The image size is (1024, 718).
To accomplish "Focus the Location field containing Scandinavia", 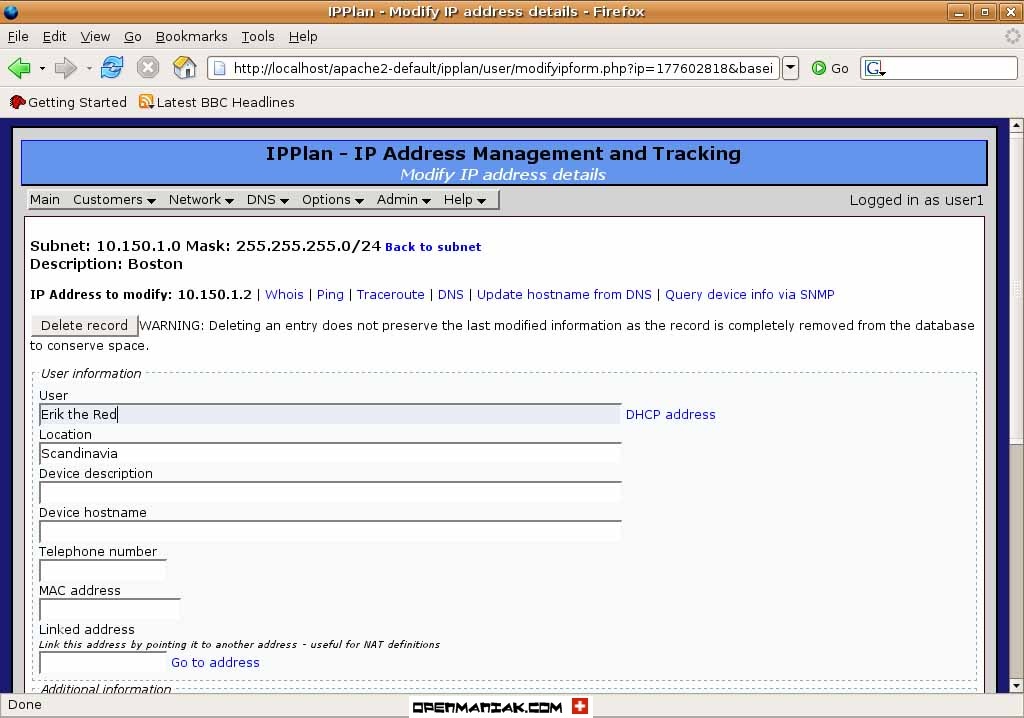I will click(330, 453).
